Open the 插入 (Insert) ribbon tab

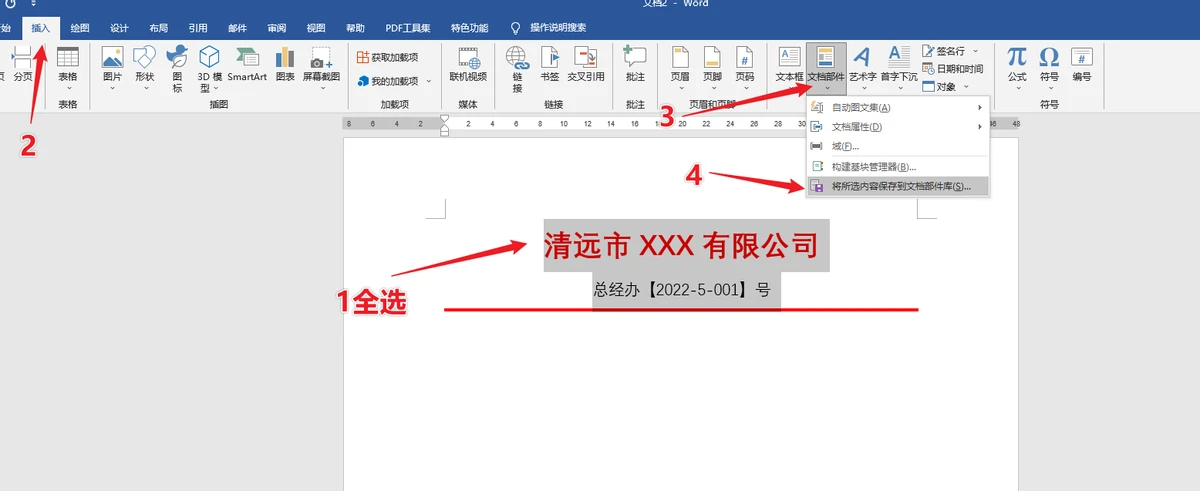(x=41, y=28)
